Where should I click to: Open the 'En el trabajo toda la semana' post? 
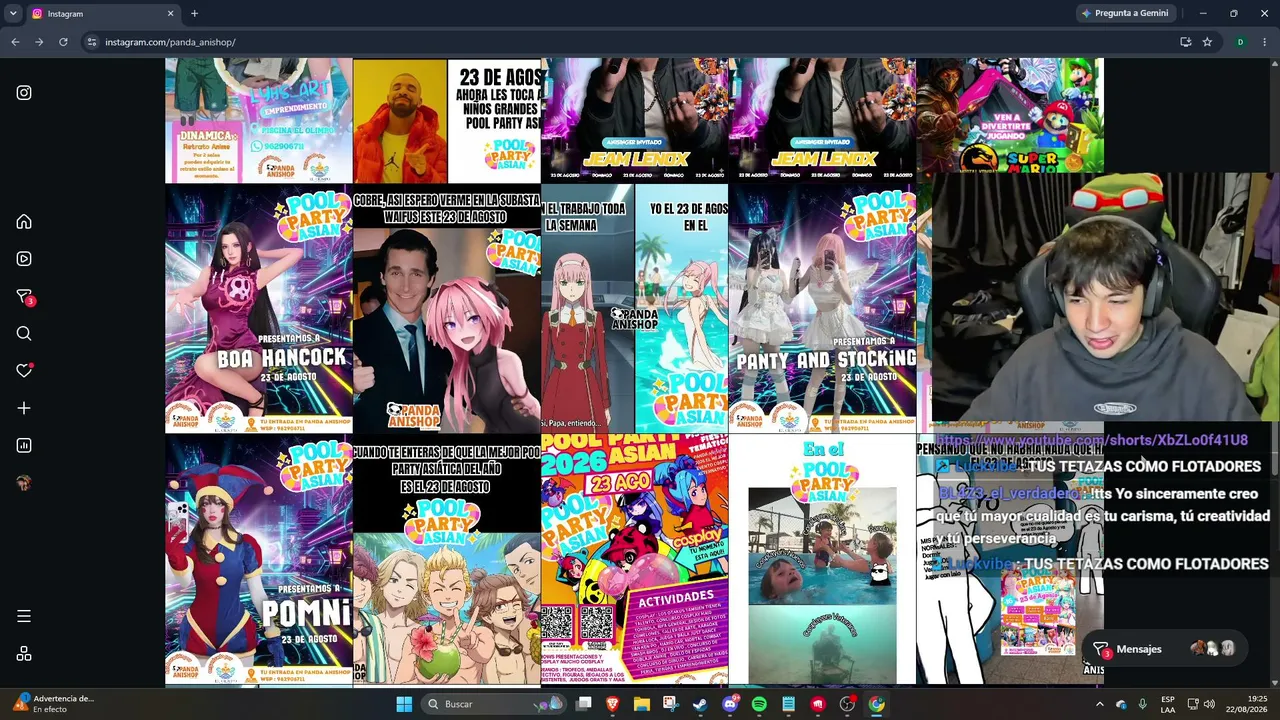point(634,308)
